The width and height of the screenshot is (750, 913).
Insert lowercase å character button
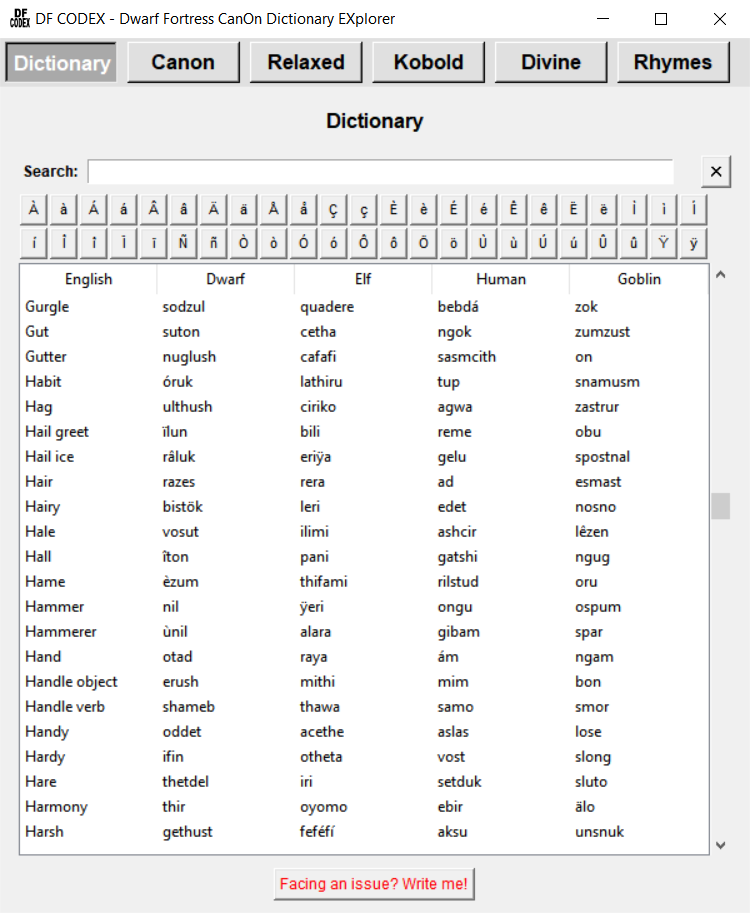303,209
